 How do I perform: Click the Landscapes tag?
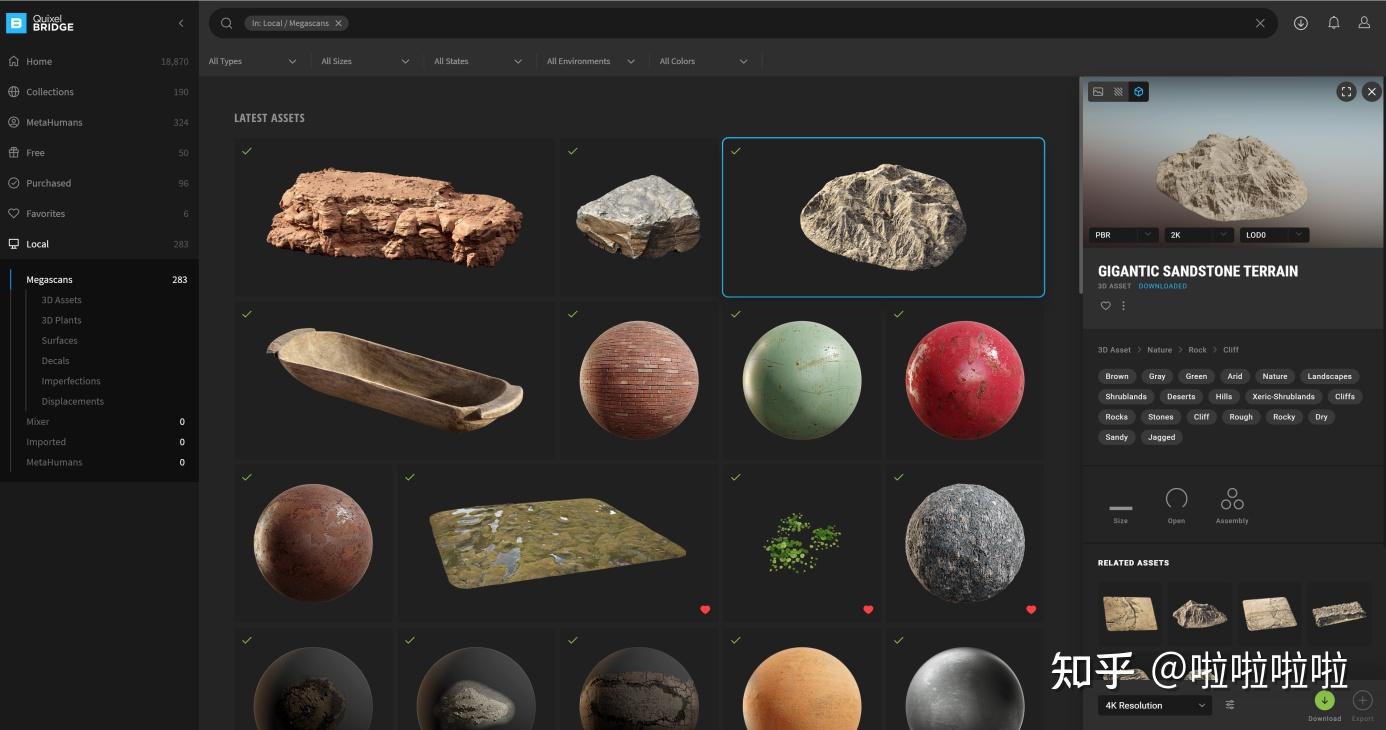pyautogui.click(x=1329, y=377)
